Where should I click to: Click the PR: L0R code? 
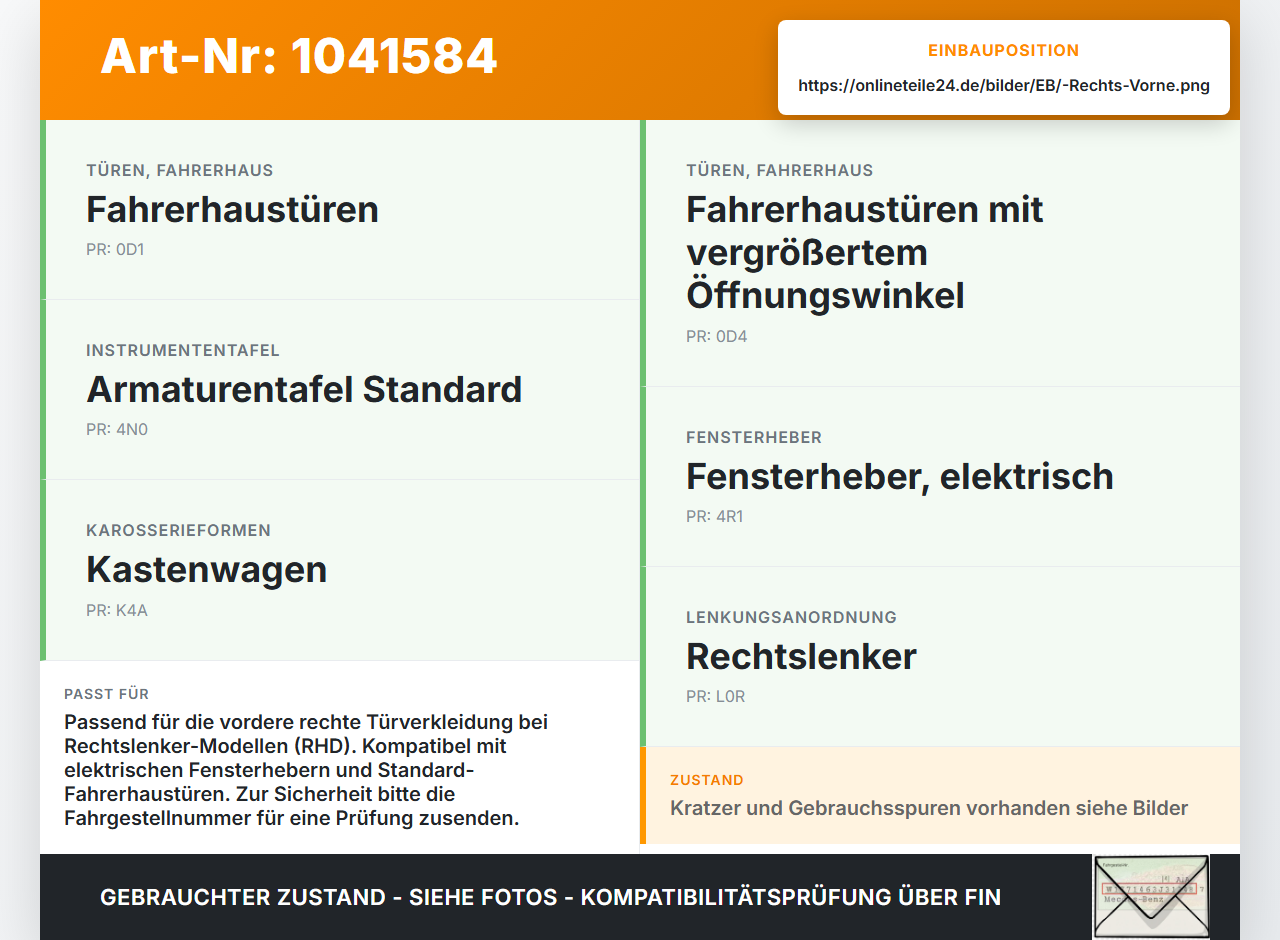pos(716,696)
